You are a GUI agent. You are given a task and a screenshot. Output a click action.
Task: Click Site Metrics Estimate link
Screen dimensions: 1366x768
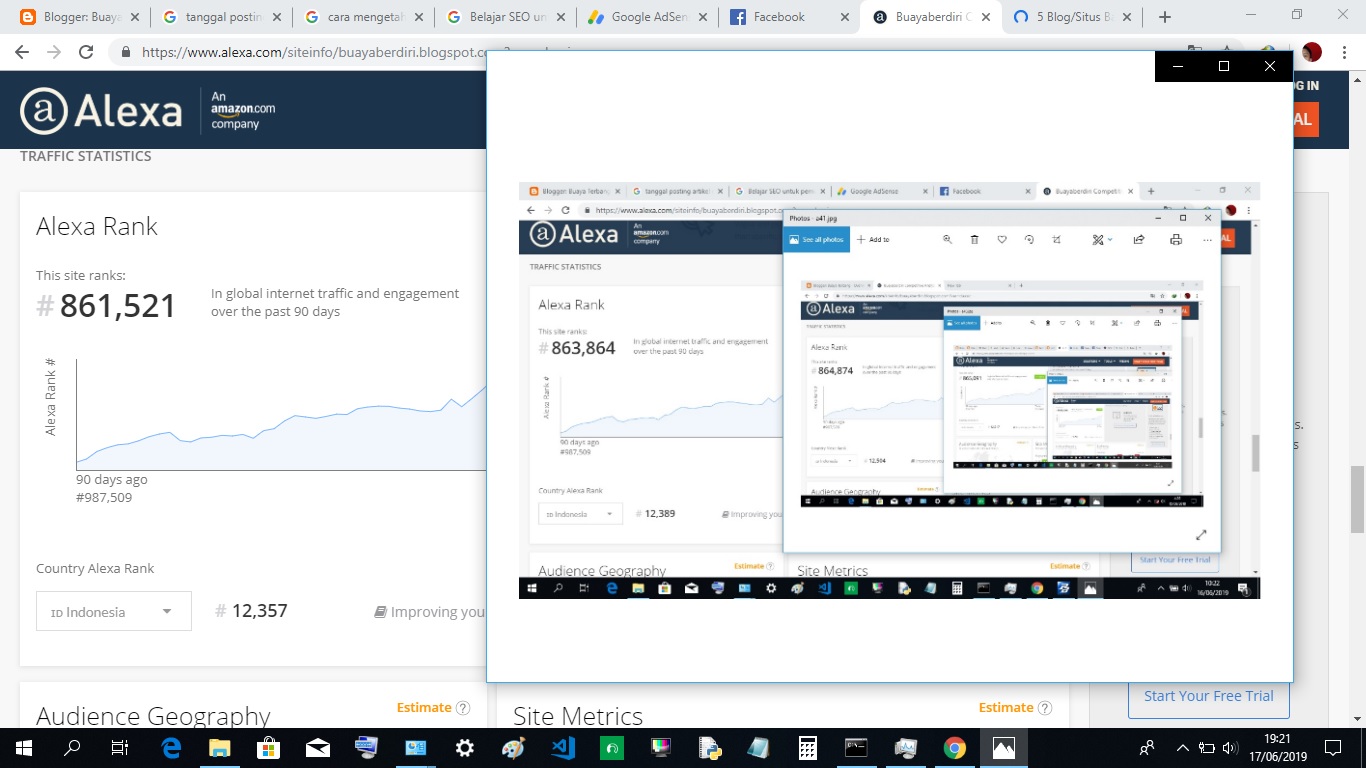1006,707
